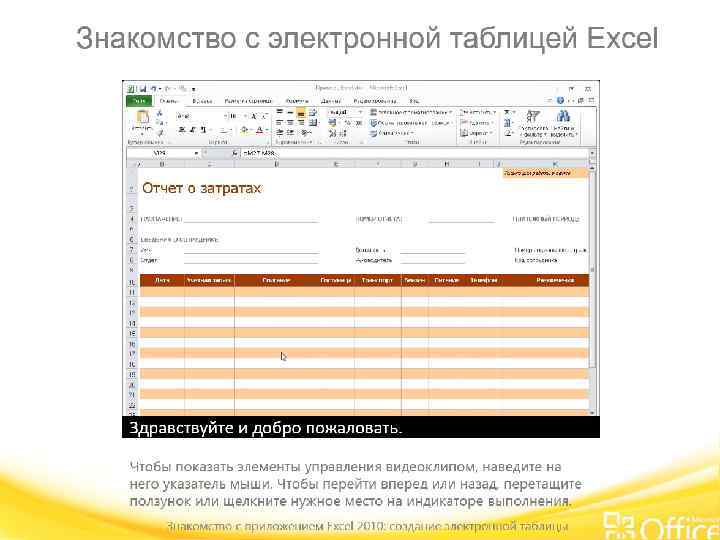Select the Top Align icon
The width and height of the screenshot is (720, 540).
pyautogui.click(x=280, y=112)
